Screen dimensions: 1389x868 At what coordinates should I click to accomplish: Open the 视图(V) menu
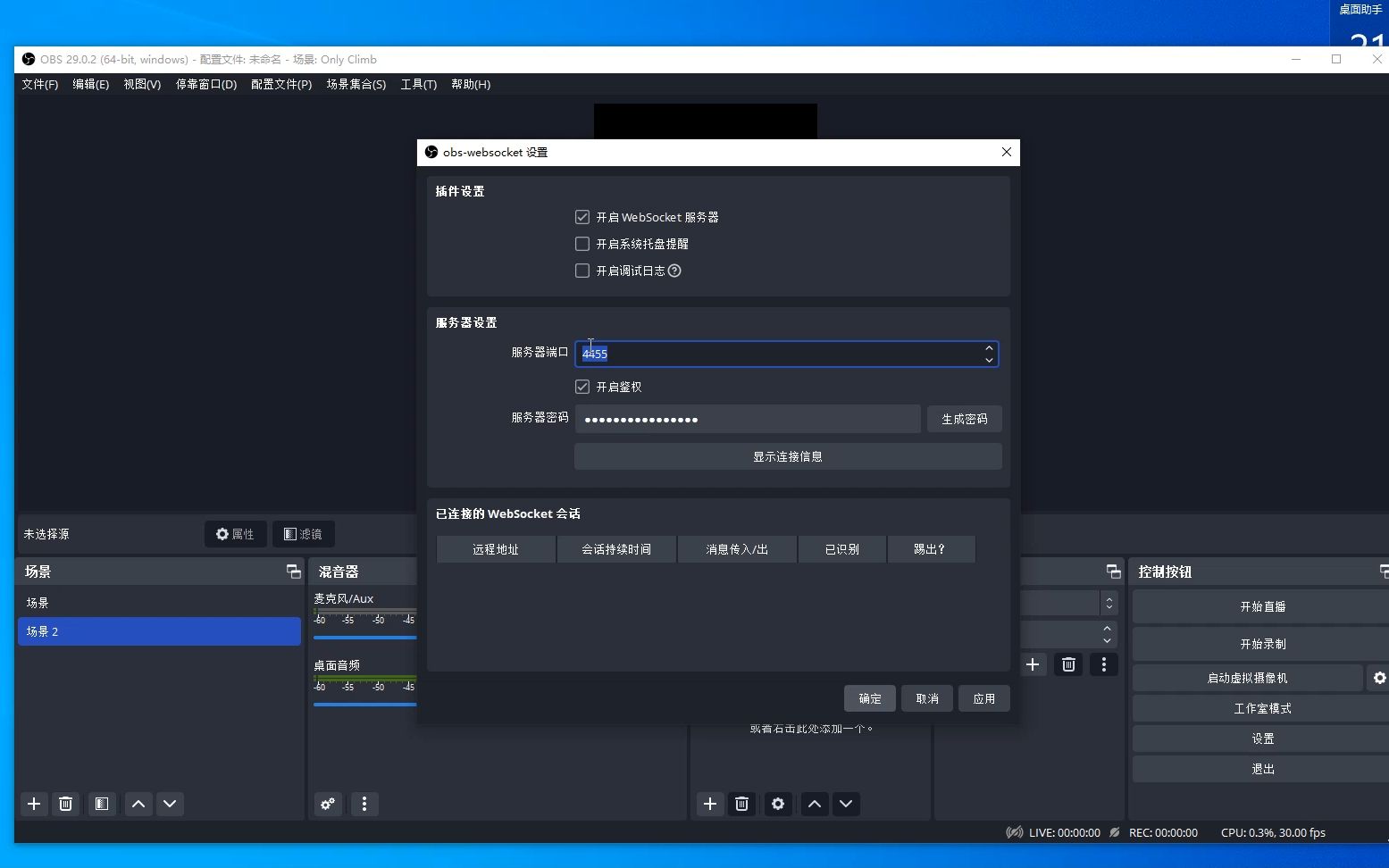click(142, 84)
